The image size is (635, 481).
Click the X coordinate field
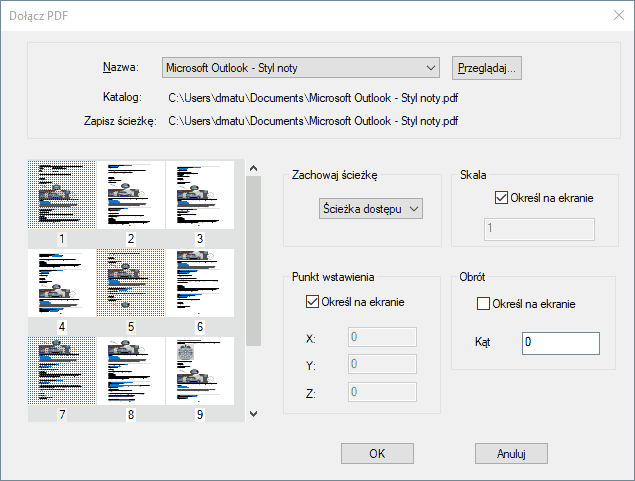point(382,337)
